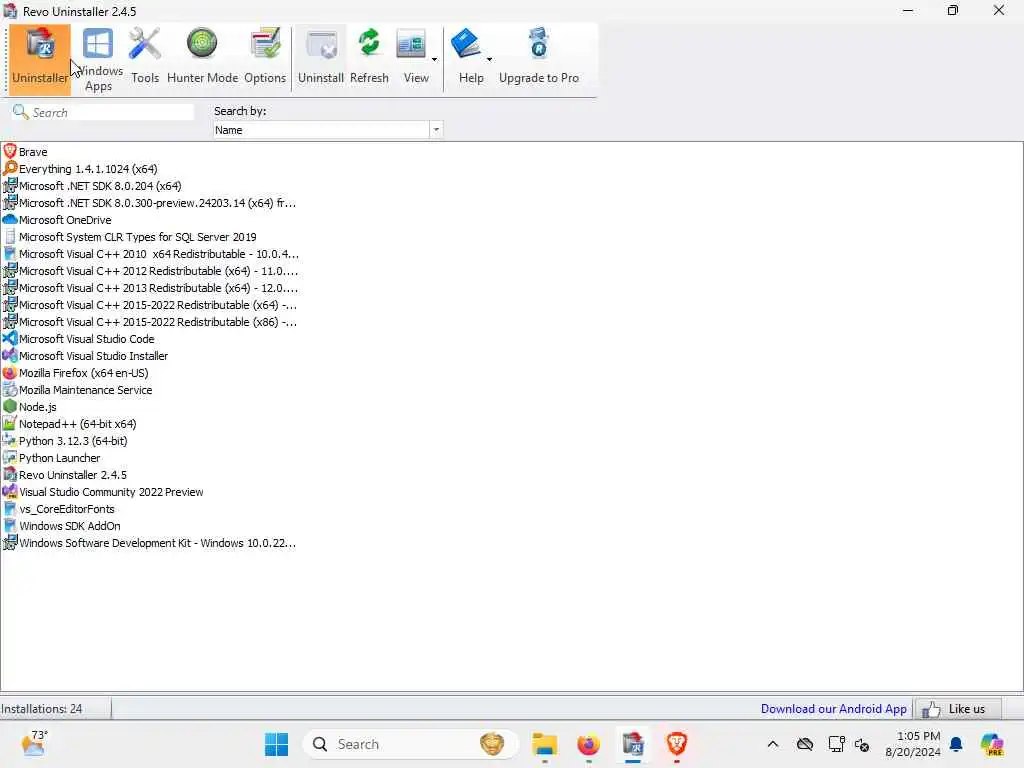Screen dimensions: 1024x768
Task: Click the display network tray icon
Action: (836, 744)
